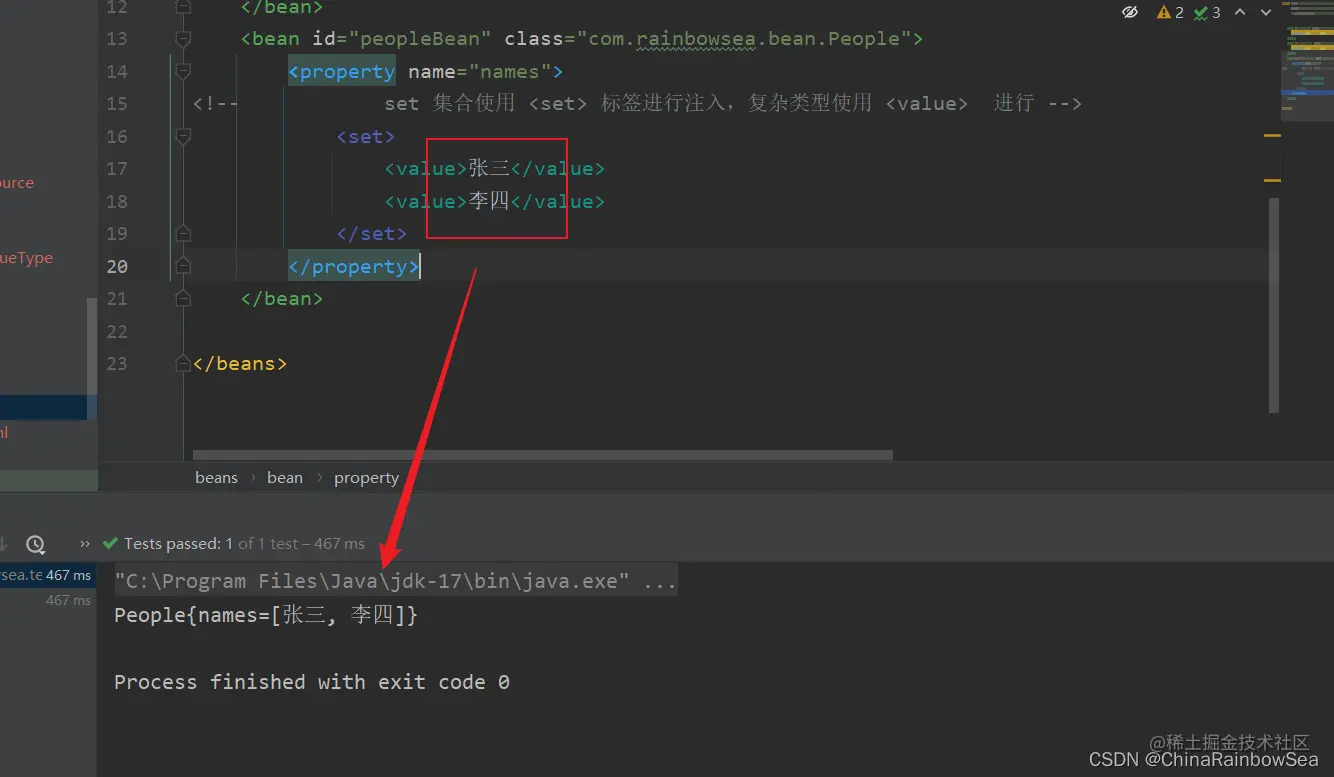
Task: Select the sea.te 467 ms test row
Action: pyautogui.click(x=48, y=575)
